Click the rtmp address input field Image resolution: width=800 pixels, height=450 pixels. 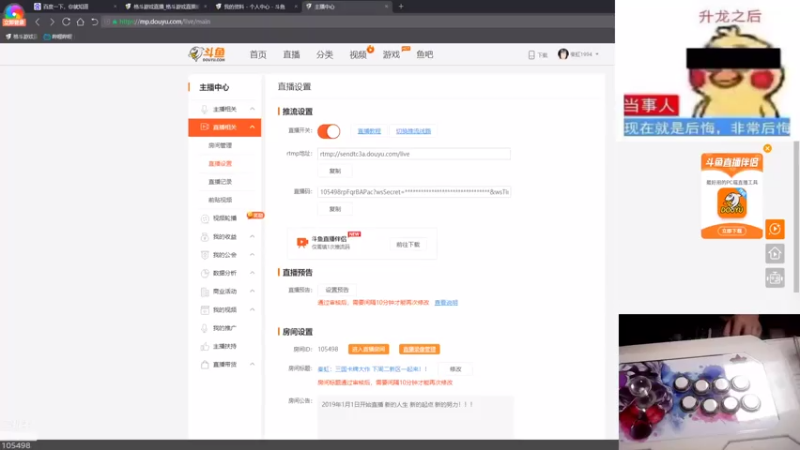414,154
